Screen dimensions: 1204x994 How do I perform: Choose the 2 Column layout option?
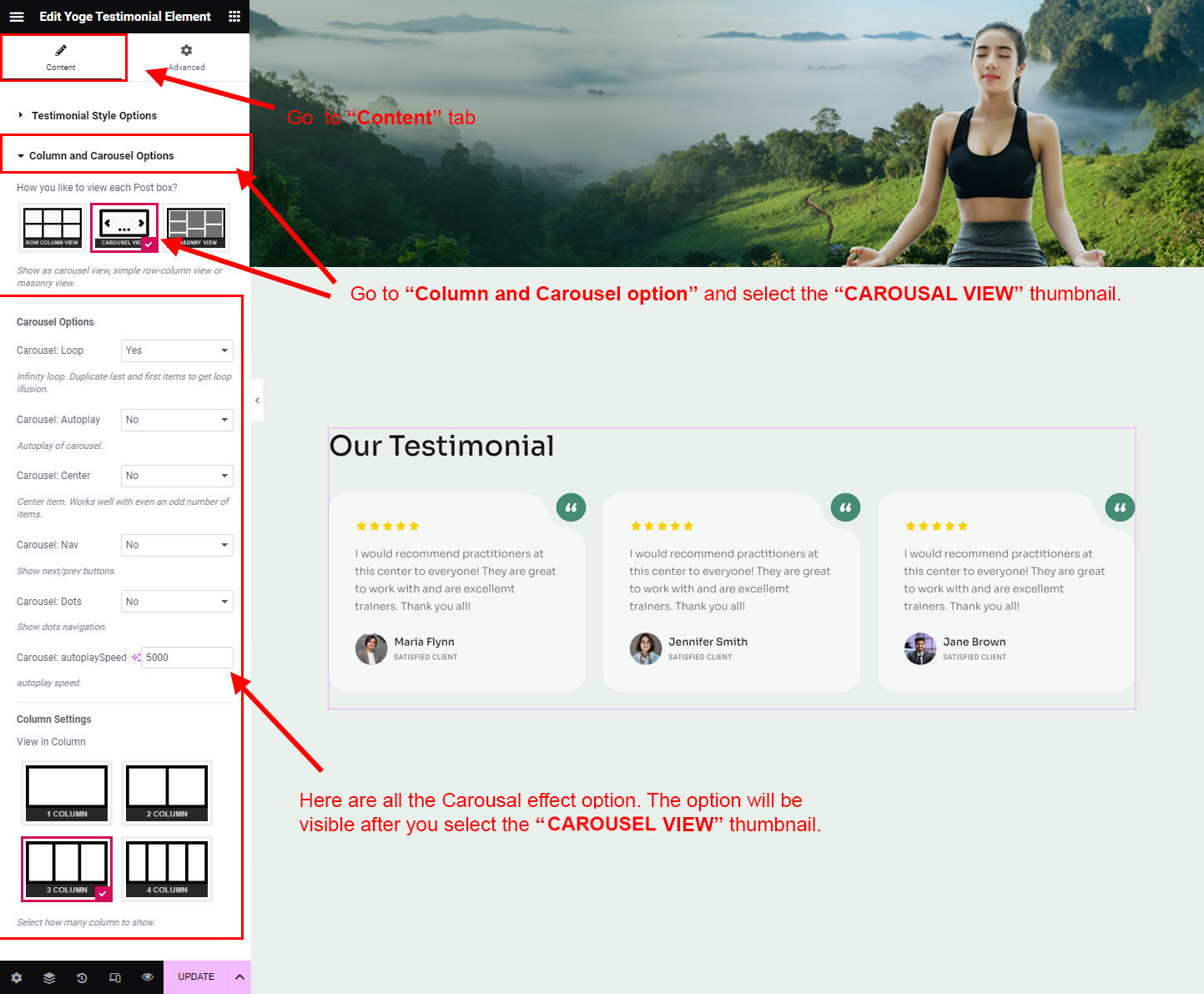point(167,792)
